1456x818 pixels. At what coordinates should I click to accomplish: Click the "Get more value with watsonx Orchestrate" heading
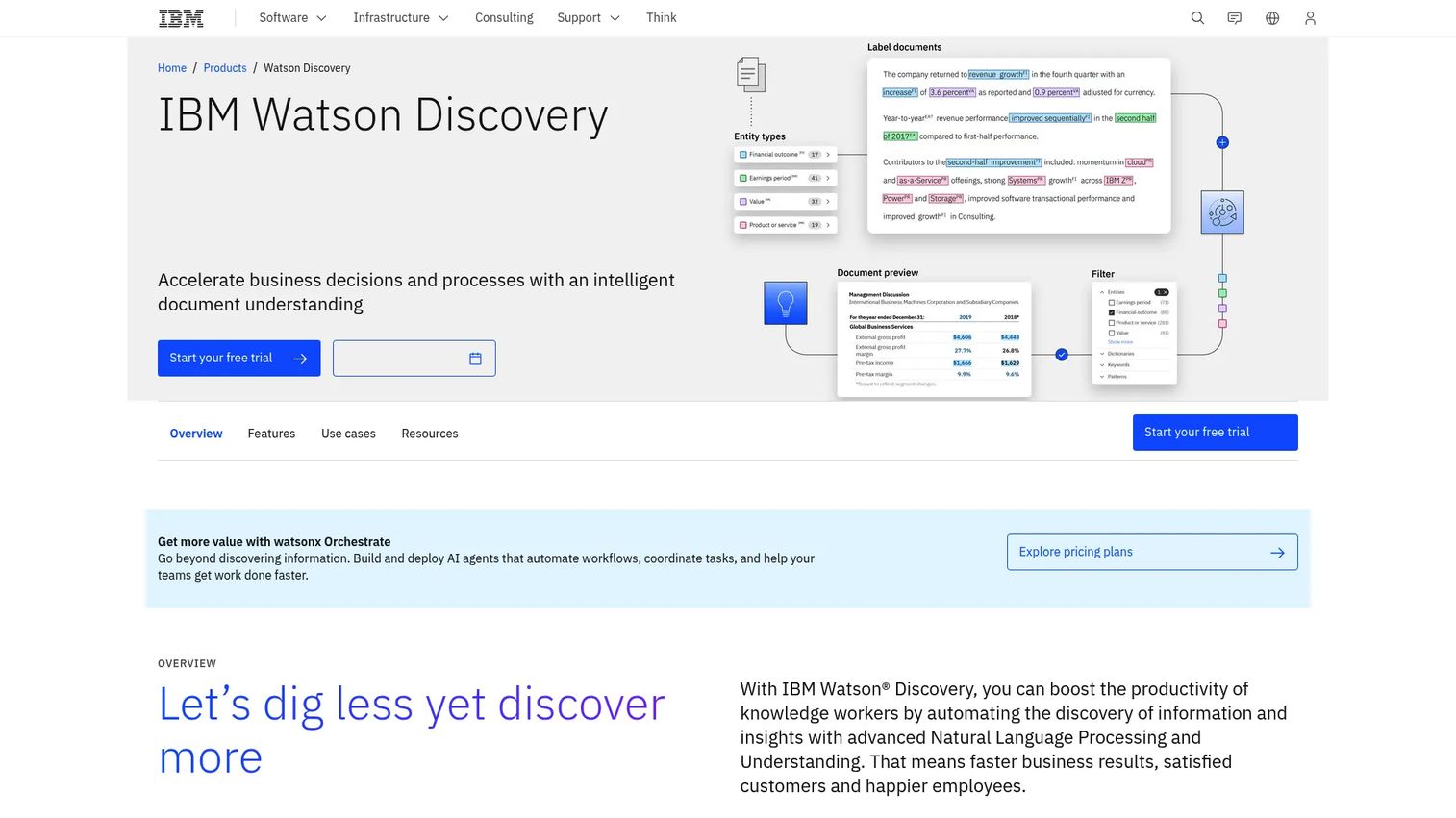point(274,542)
